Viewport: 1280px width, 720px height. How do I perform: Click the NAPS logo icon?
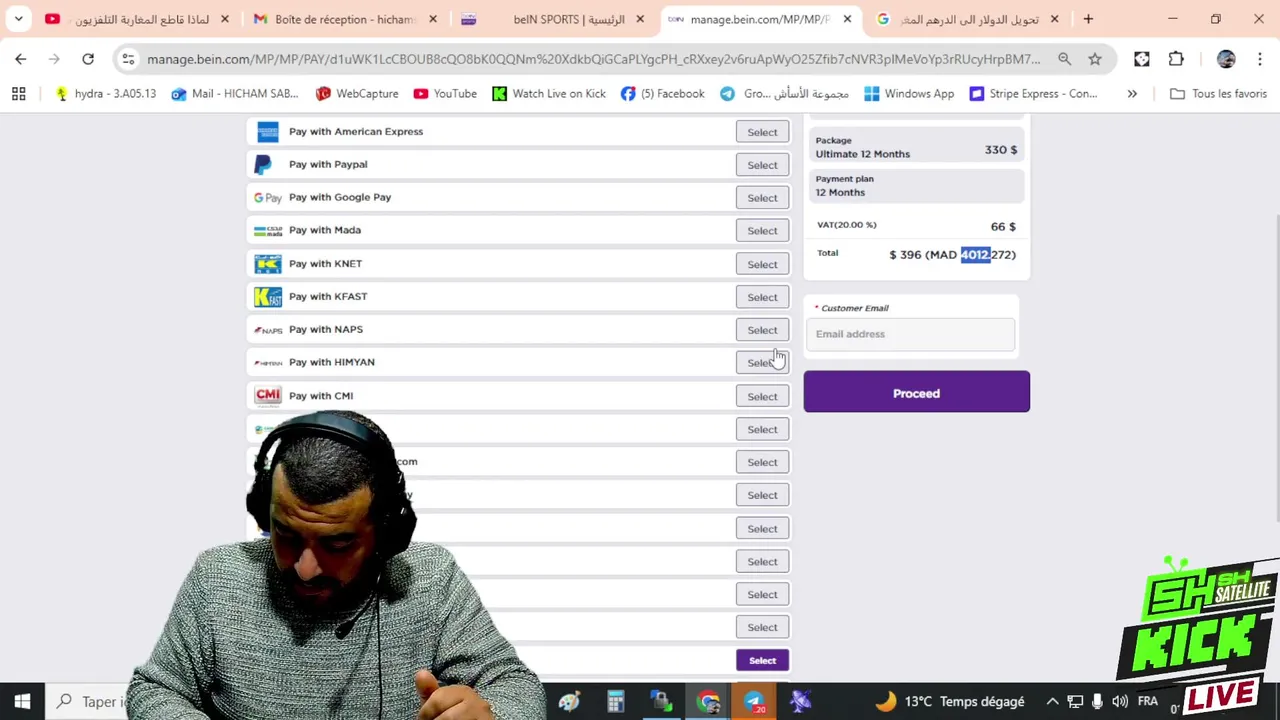pos(267,330)
